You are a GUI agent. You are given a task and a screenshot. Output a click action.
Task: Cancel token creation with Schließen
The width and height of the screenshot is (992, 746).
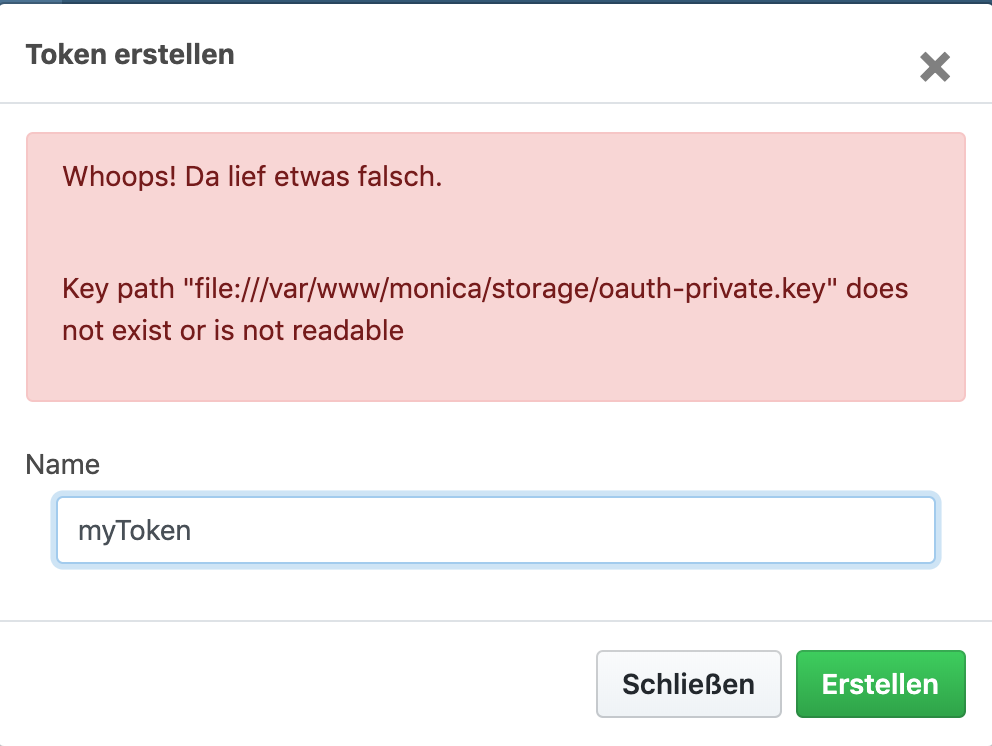tap(688, 684)
